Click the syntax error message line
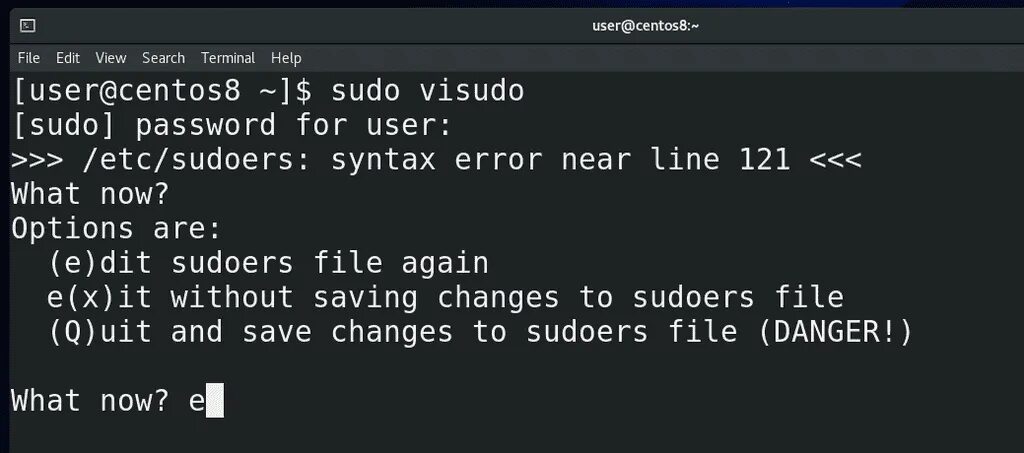This screenshot has height=453, width=1024. [x=436, y=160]
